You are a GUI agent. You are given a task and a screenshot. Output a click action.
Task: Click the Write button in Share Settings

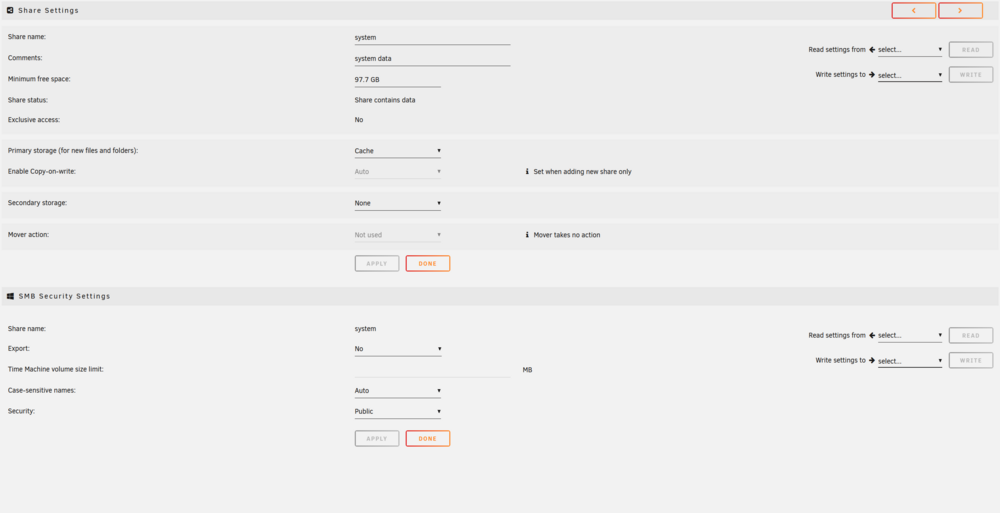pos(971,75)
